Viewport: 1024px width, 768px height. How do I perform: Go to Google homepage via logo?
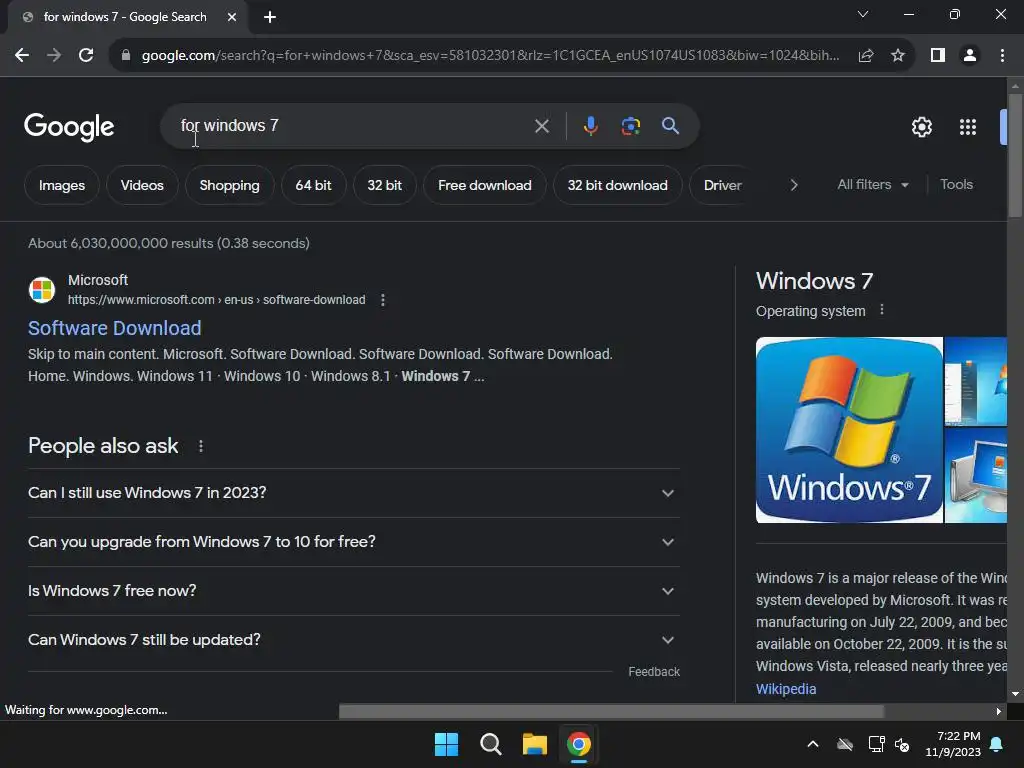point(69,127)
